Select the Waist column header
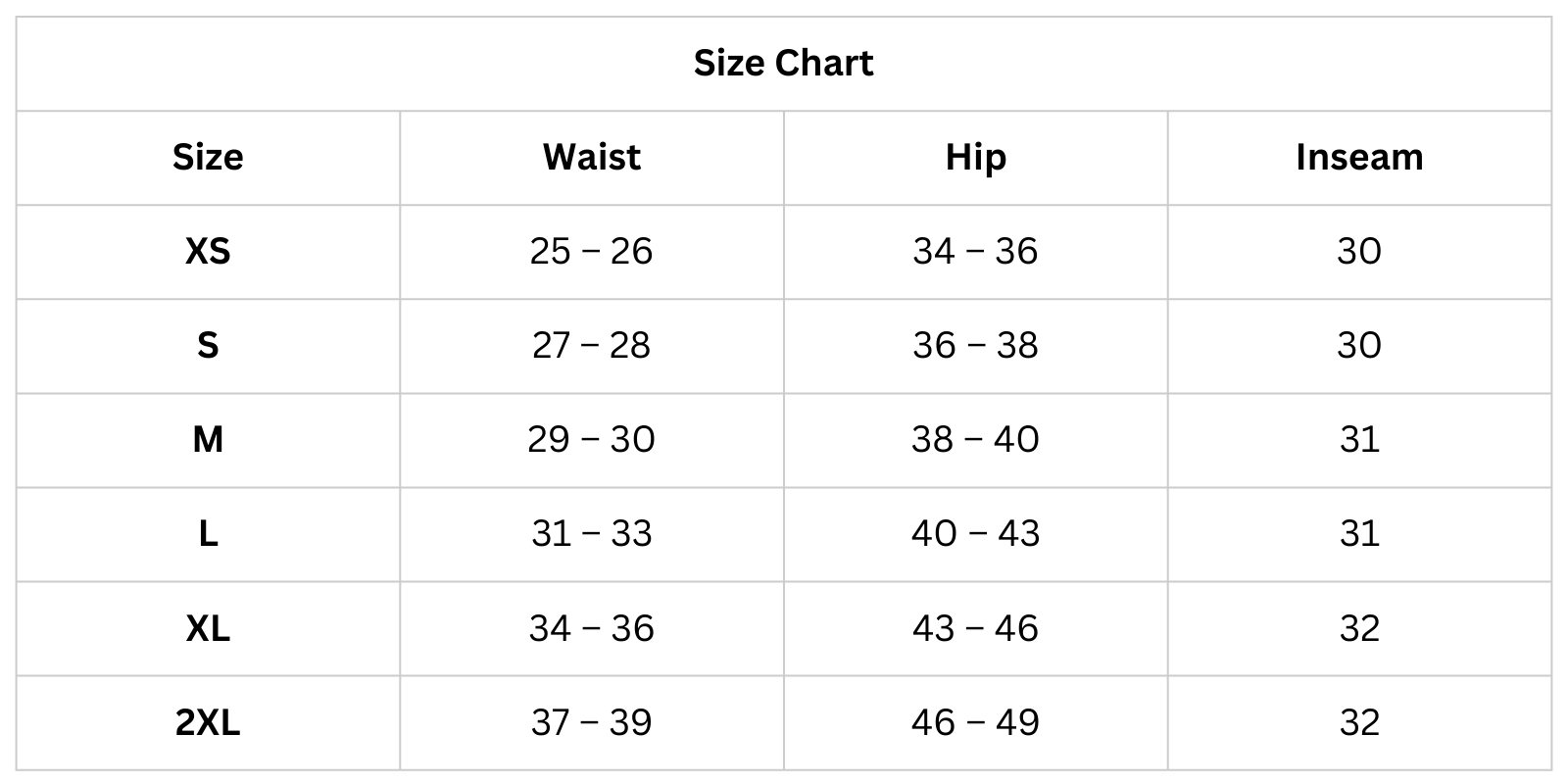1568x784 pixels. 591,158
